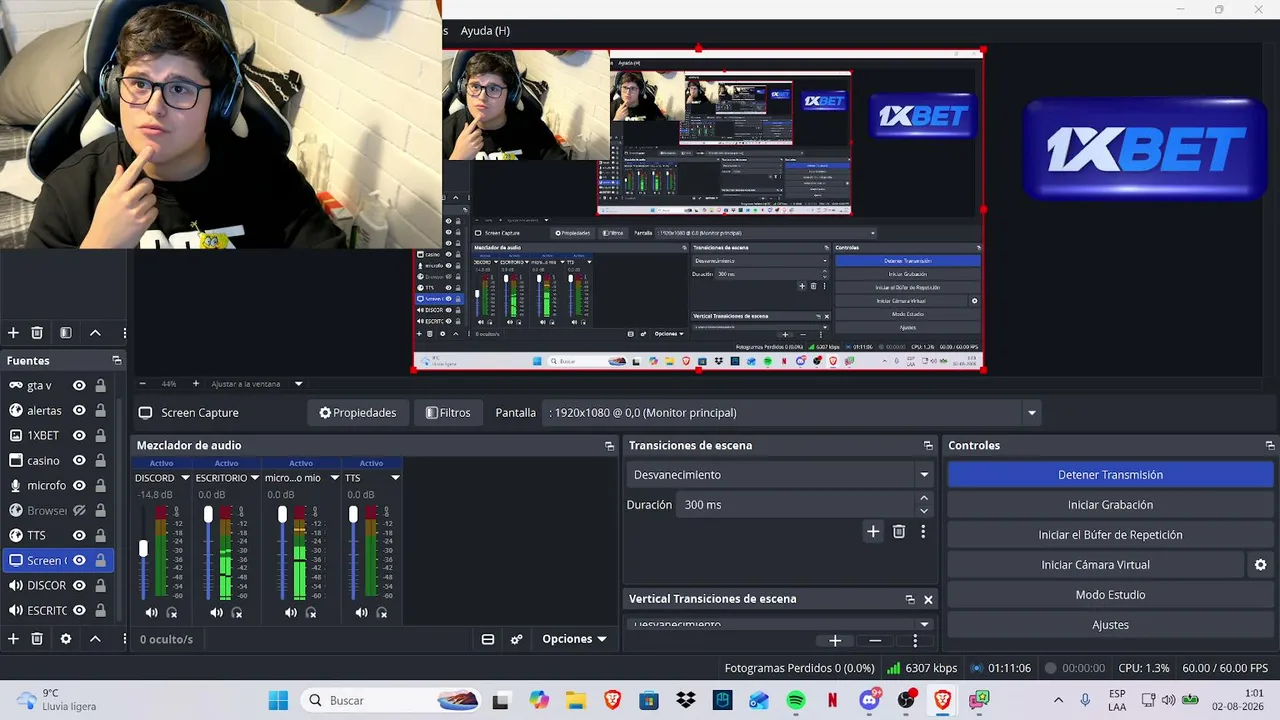
Task: Toggle visibility of gta v source
Action: 79,385
